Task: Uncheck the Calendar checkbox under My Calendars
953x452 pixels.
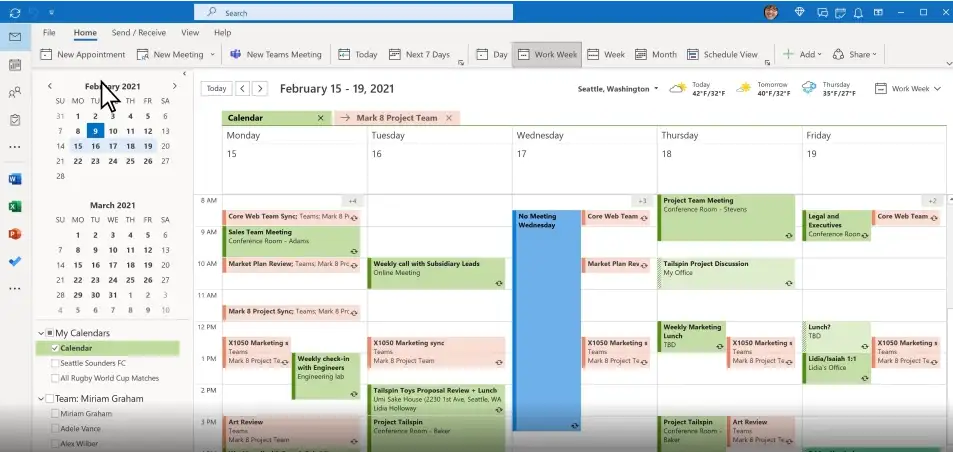Action: coord(56,348)
